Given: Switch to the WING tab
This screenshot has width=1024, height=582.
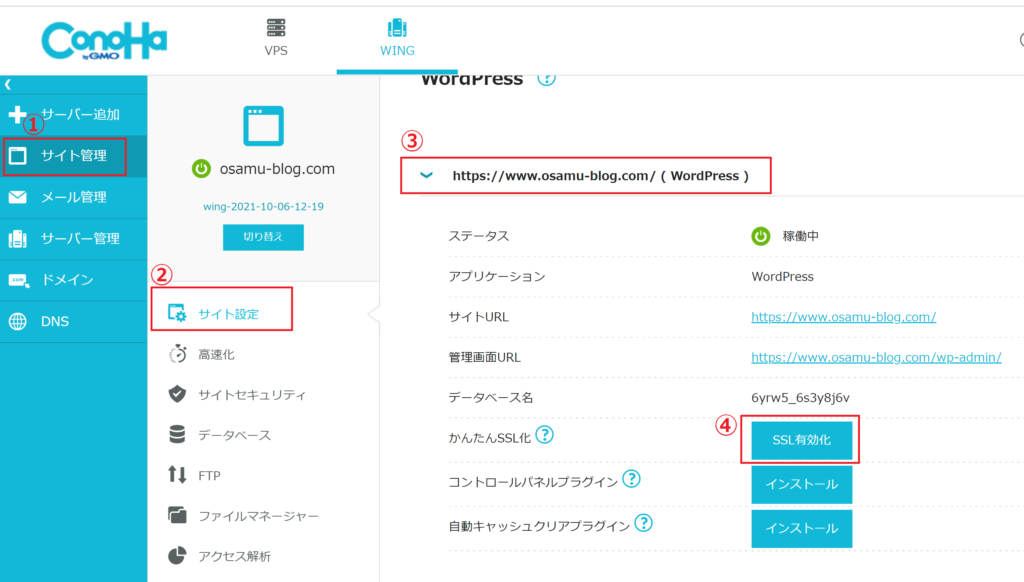Looking at the screenshot, I should 397,38.
